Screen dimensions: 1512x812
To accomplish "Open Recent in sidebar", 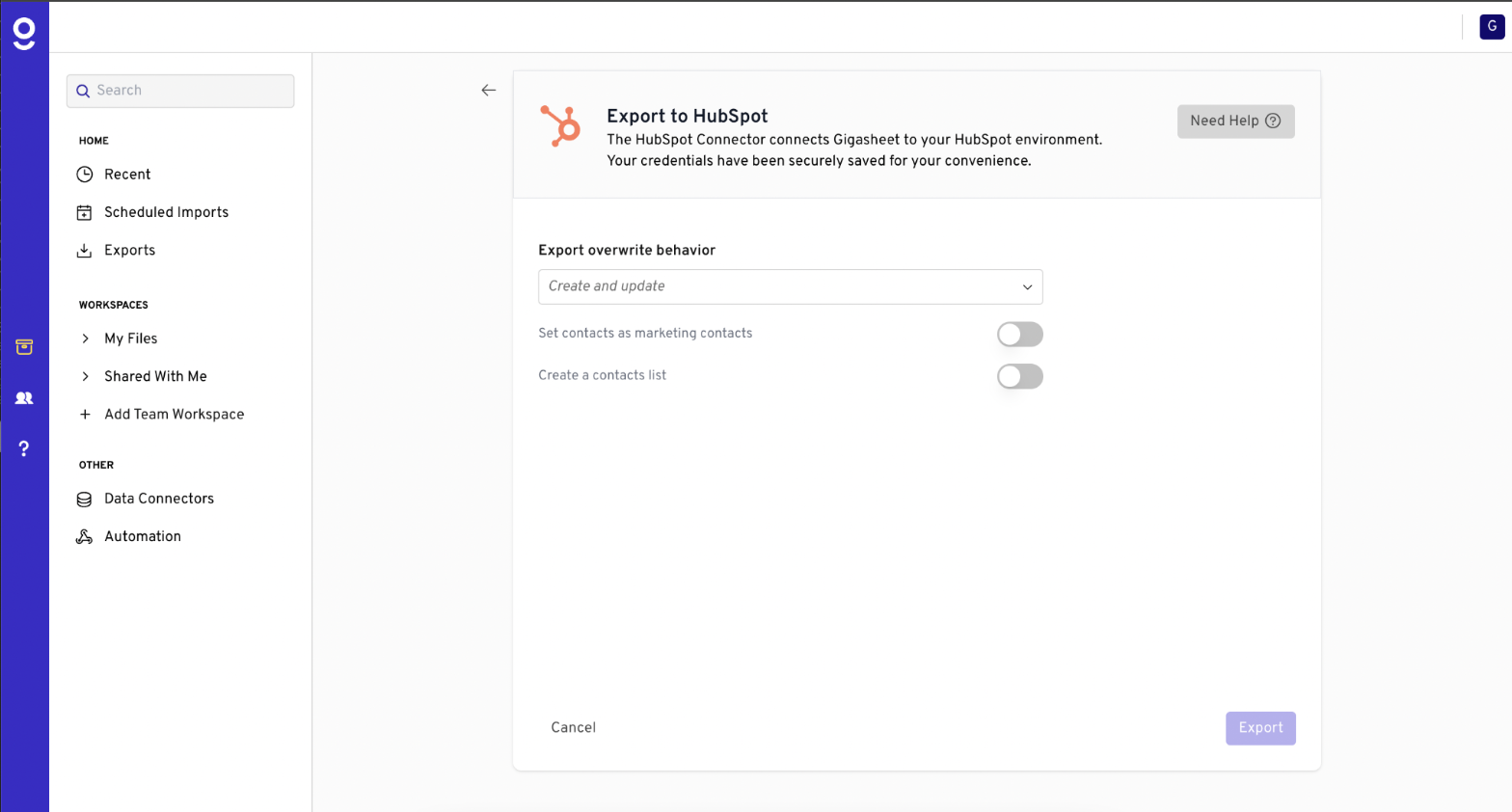I will click(127, 175).
